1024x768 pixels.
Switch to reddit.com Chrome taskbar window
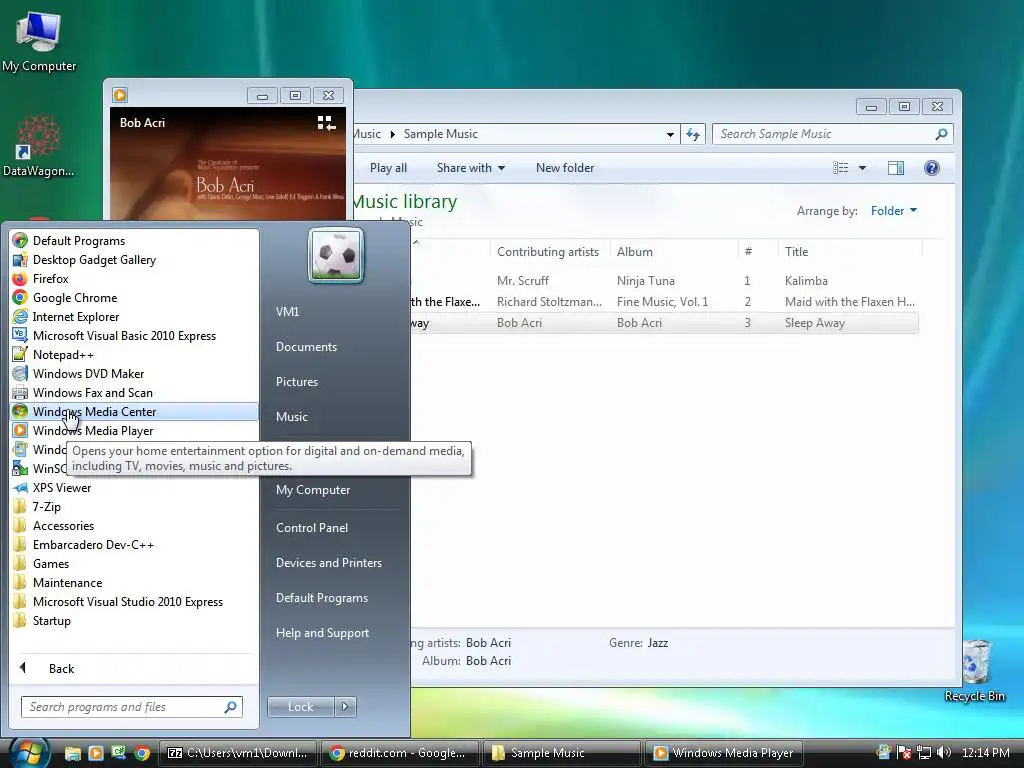(x=398, y=753)
